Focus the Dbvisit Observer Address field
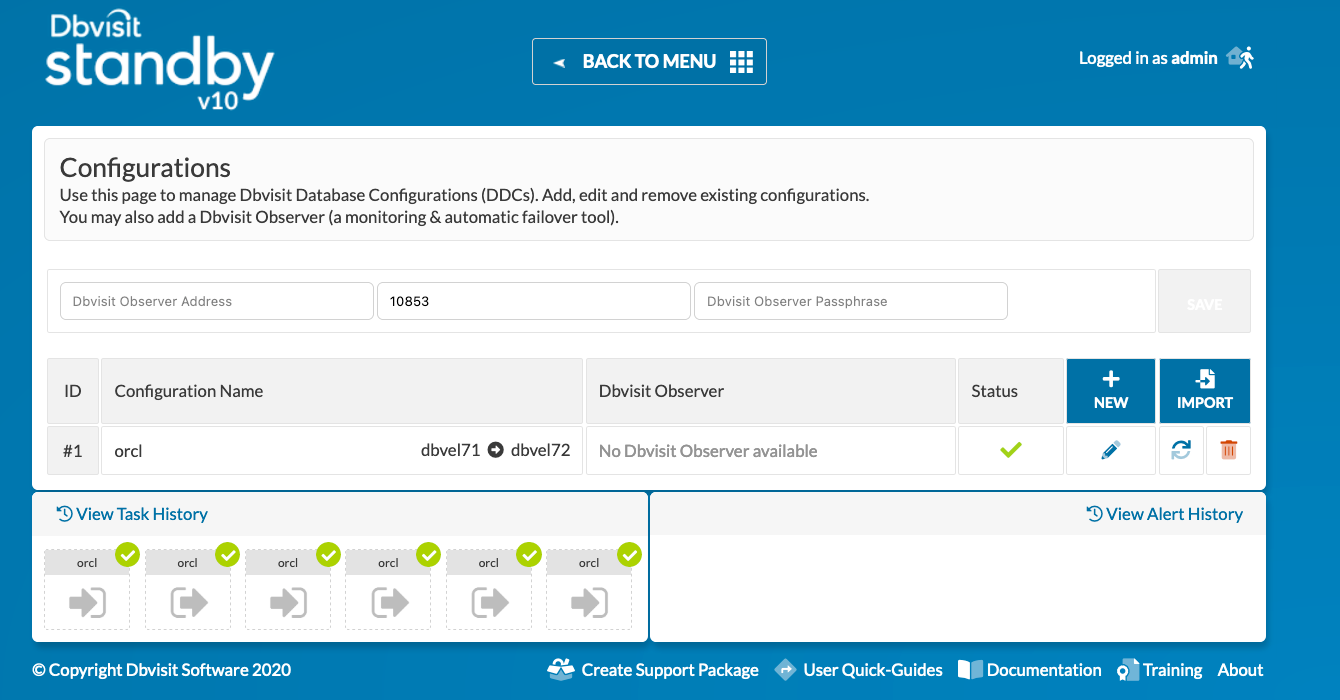This screenshot has height=700, width=1340. tap(217, 301)
